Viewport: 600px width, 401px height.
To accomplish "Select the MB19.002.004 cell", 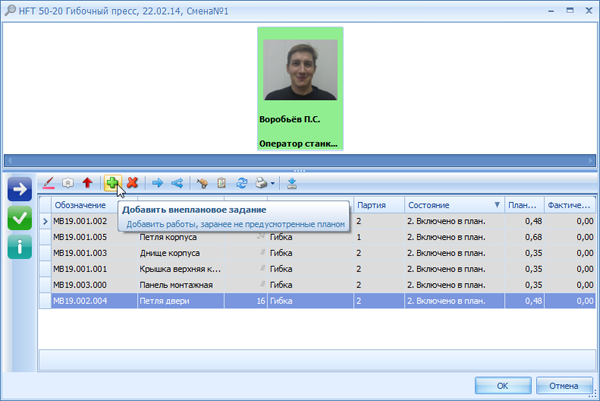I will (94, 301).
